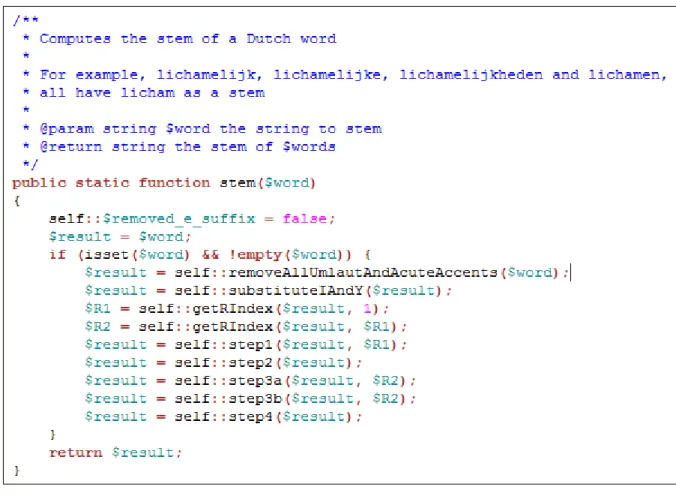Click the '$R2 = self::getRIndex($result, $R1)' line
The image size is (676, 496).
click(x=246, y=327)
